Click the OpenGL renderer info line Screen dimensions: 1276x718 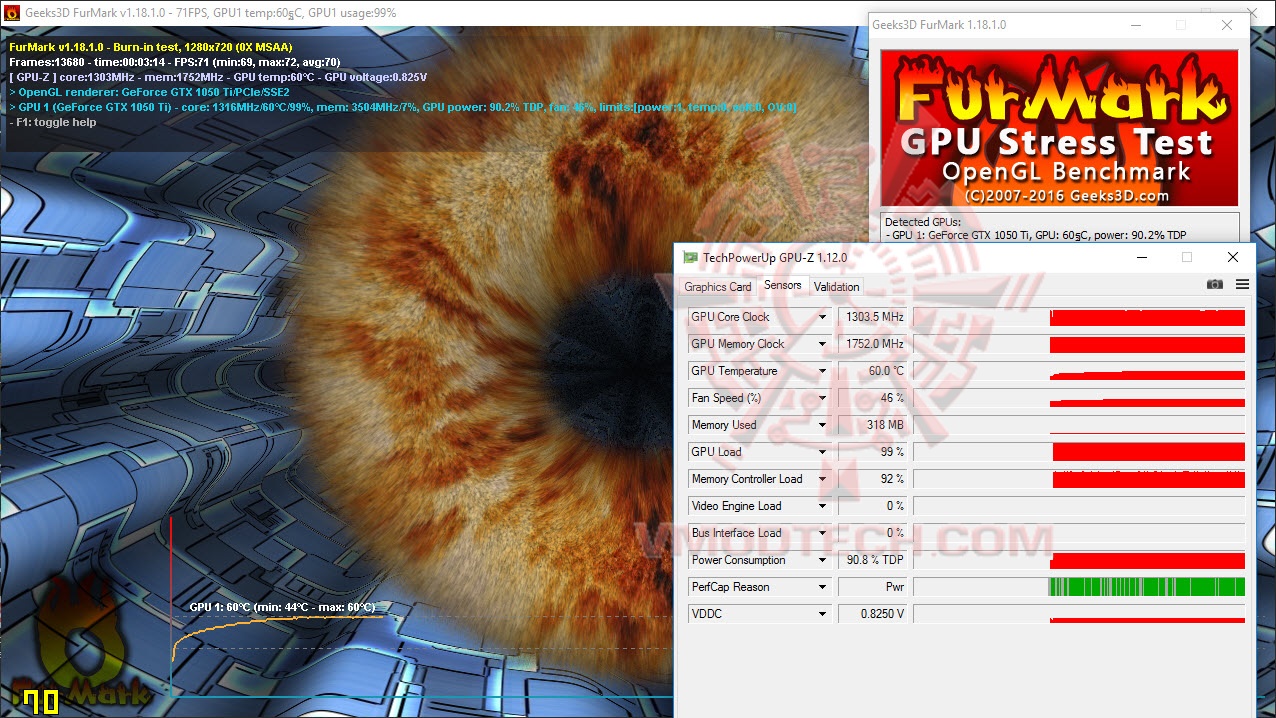click(x=149, y=92)
